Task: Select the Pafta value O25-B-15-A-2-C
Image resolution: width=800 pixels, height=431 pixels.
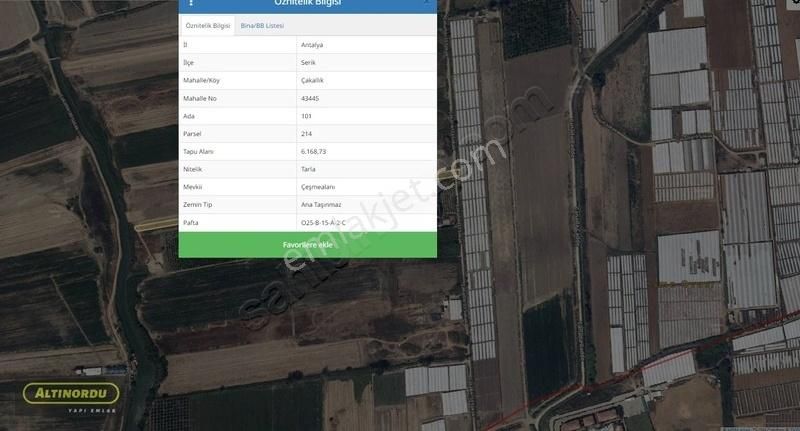Action: (x=323, y=222)
